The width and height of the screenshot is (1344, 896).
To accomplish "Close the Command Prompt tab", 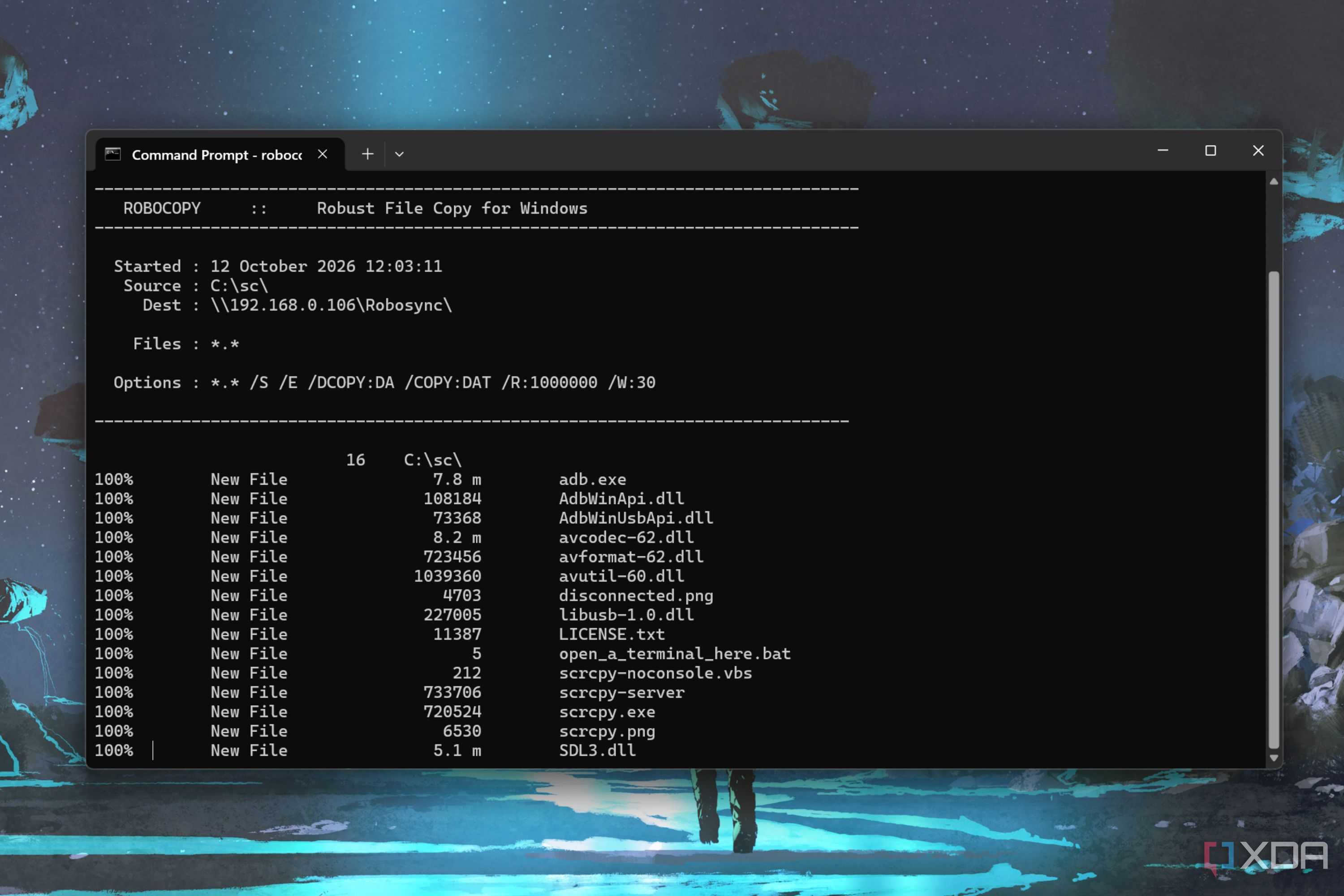I will [322, 154].
